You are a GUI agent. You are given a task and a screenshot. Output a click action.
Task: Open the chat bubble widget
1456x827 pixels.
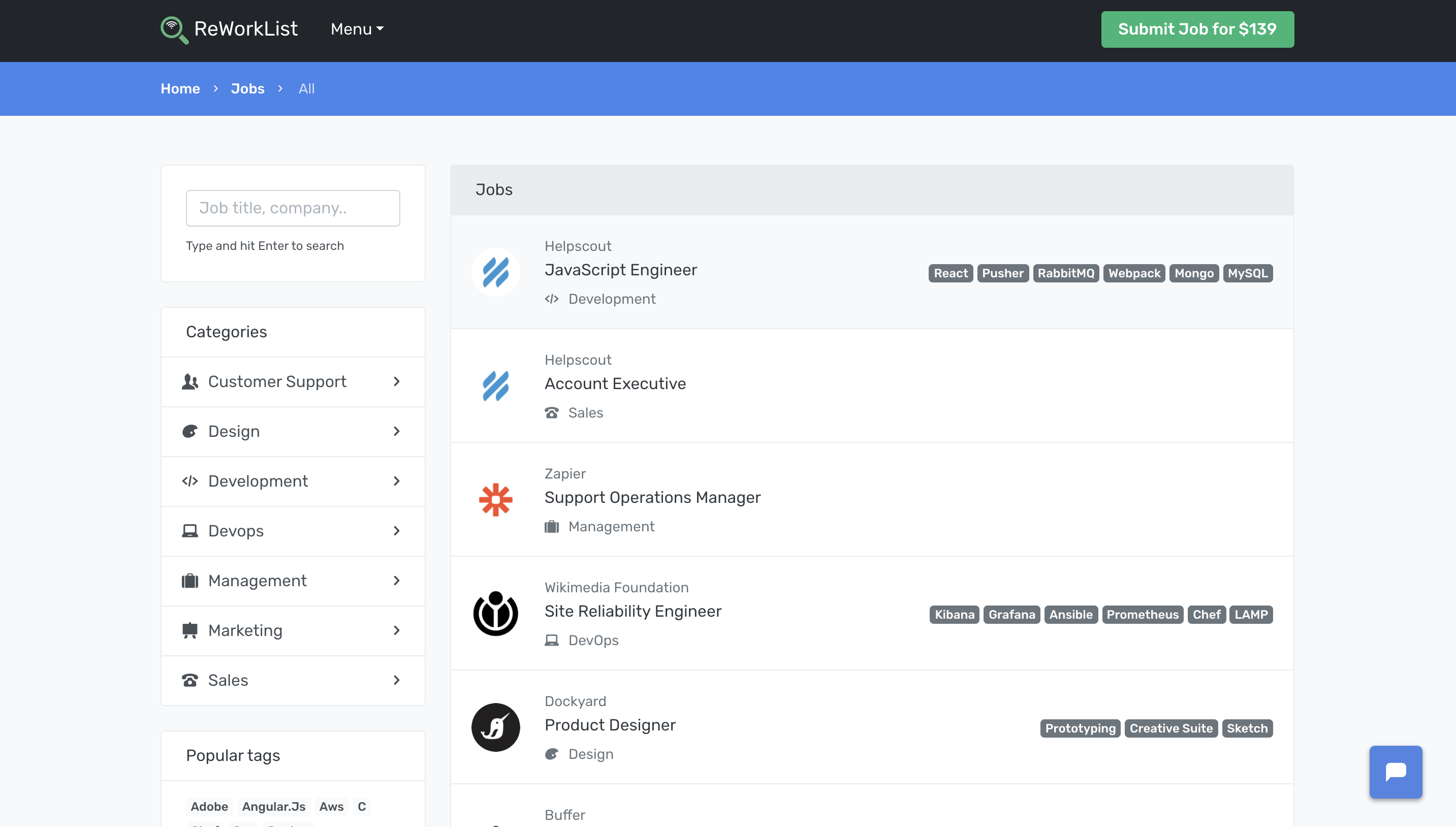pos(1395,771)
